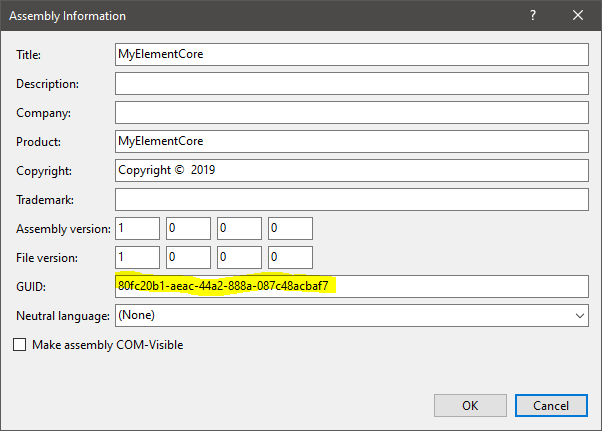Select the second Assembly version box
Viewport: 602px width, 431px height.
[x=188, y=228]
